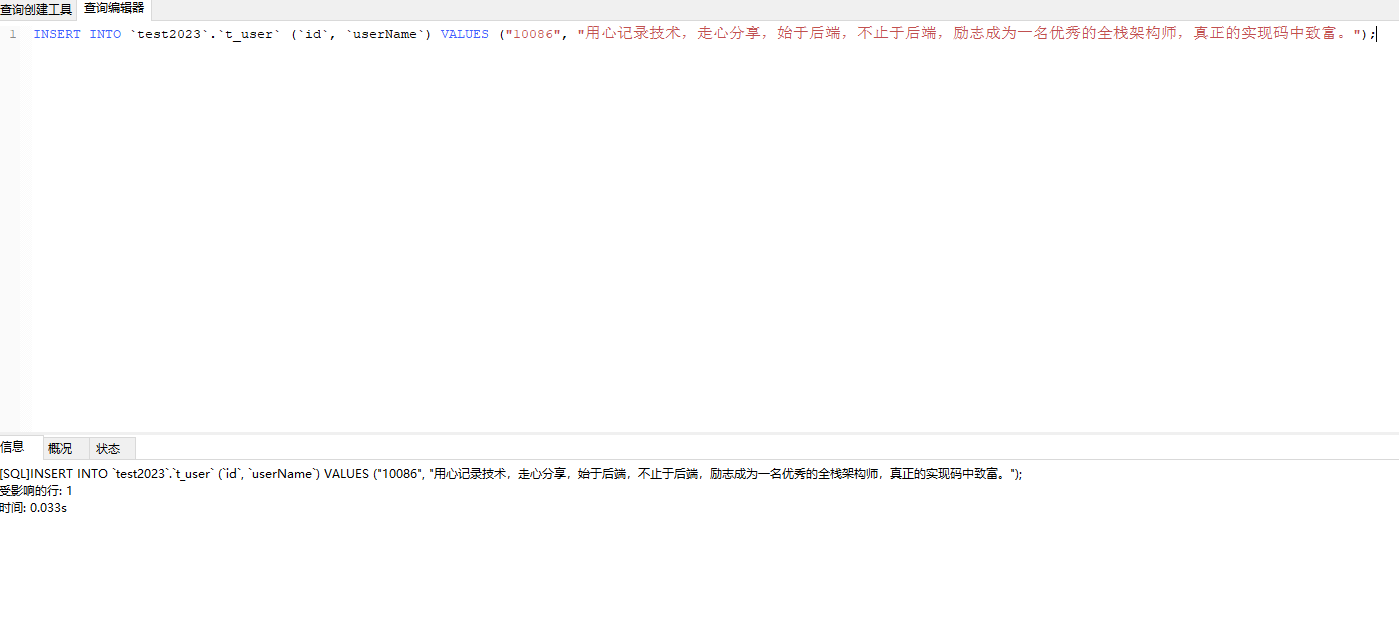Click the INTO keyword in the SQL editor
The width and height of the screenshot is (1399, 628).
[x=105, y=34]
